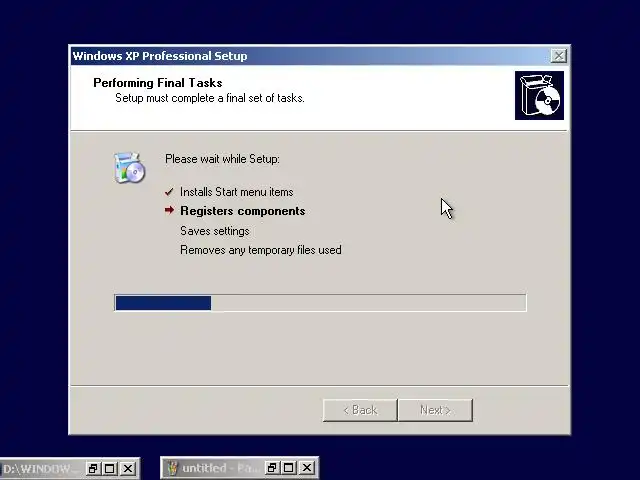Close the minimized untitled Paint window
The image size is (640, 480).
307,468
